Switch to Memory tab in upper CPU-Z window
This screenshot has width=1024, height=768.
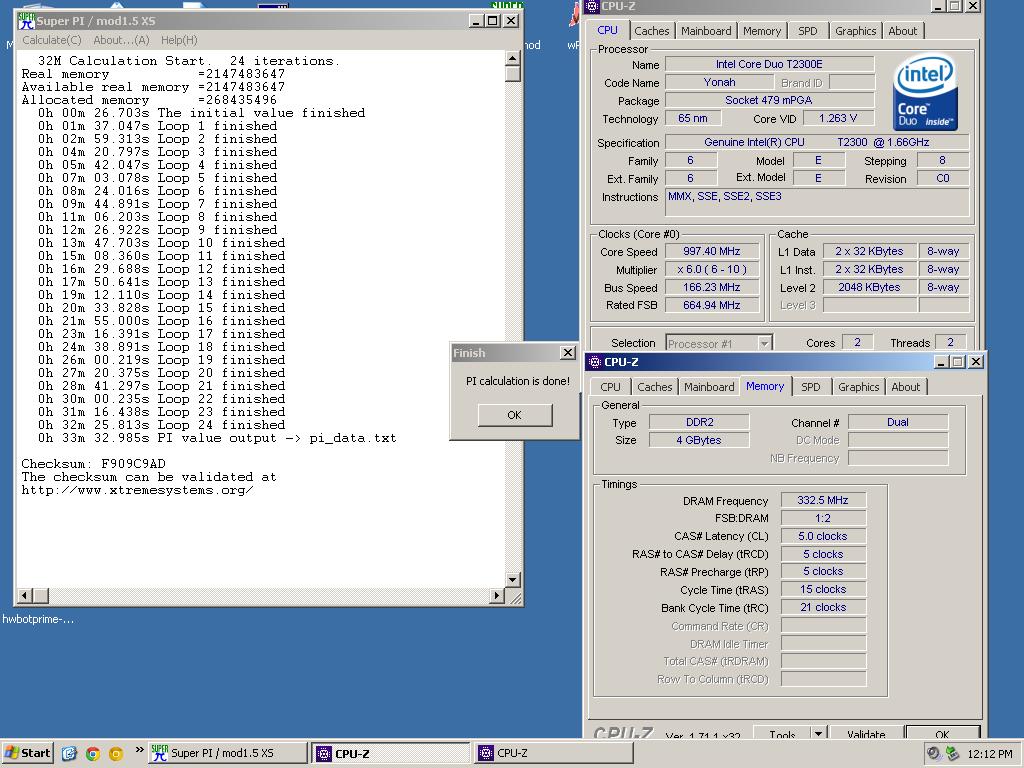[761, 31]
